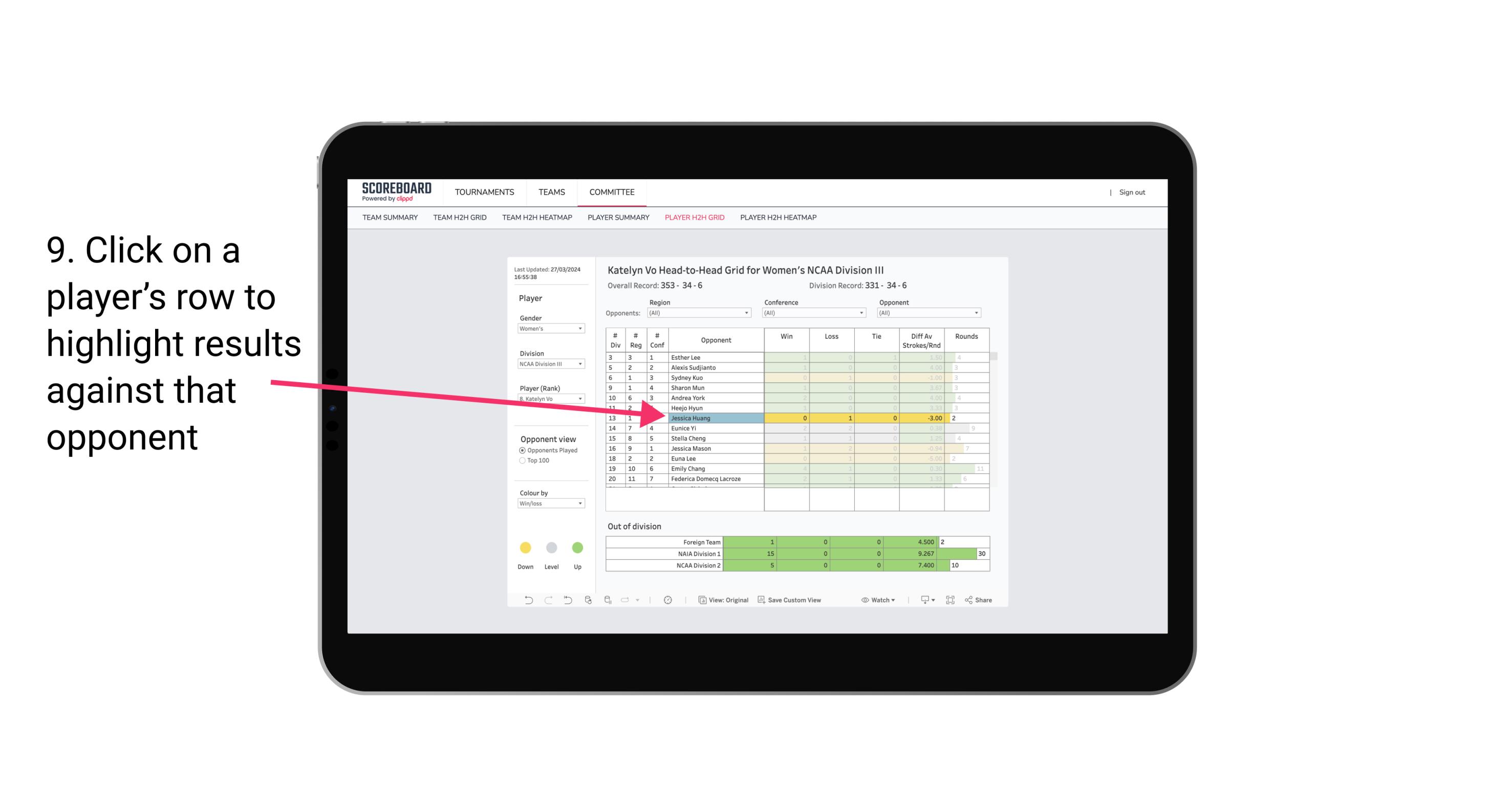Click the redo icon in toolbar
The height and width of the screenshot is (812, 1510).
click(x=548, y=601)
